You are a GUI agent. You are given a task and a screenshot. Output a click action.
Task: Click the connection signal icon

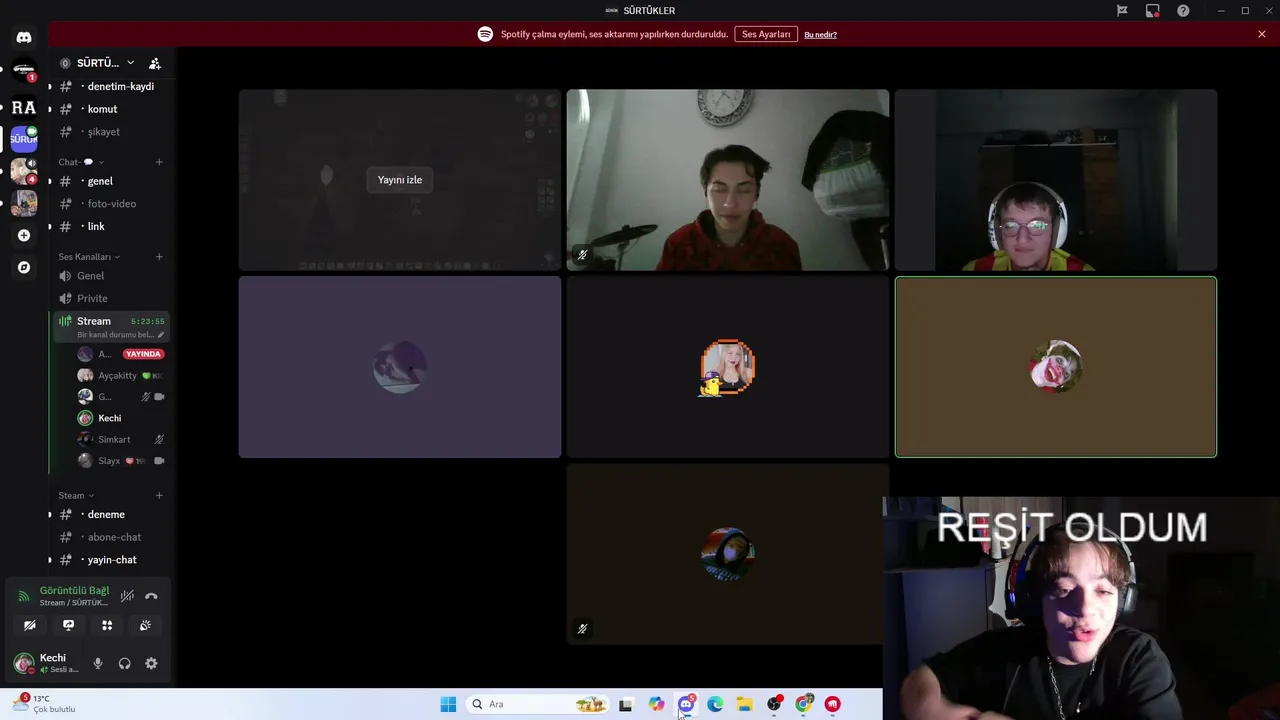[x=24, y=596]
